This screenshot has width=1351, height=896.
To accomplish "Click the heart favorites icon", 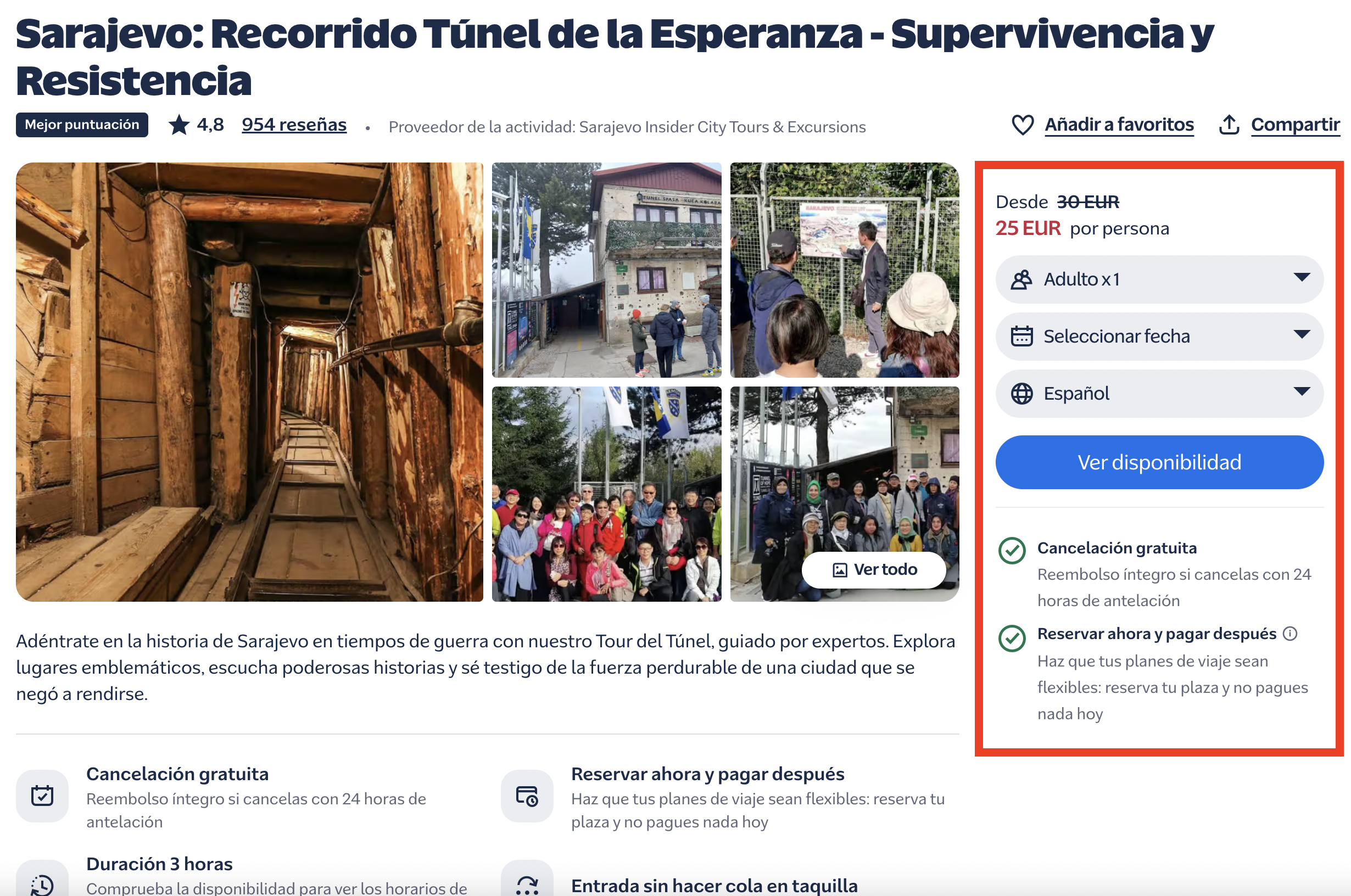I will (1023, 125).
